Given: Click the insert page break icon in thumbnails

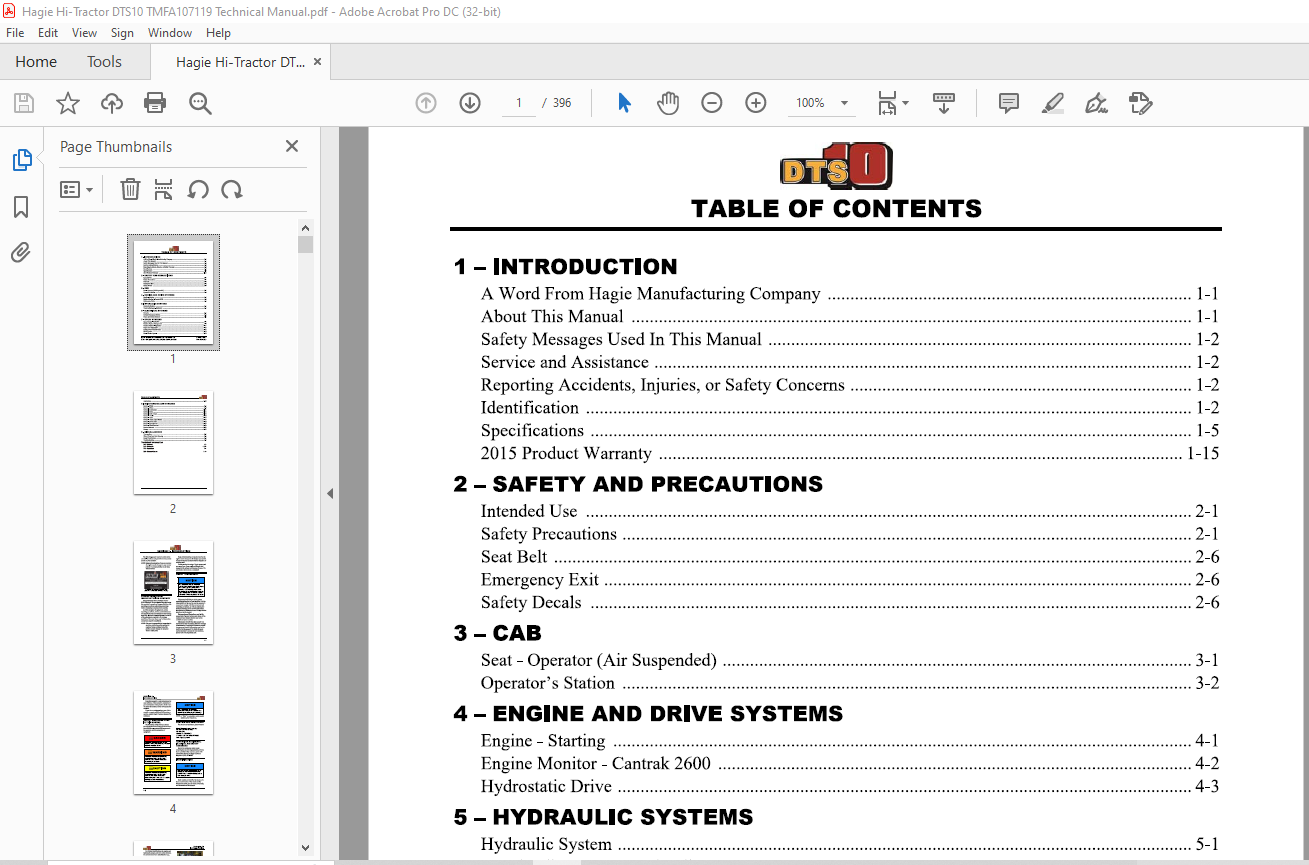Looking at the screenshot, I should 164,189.
